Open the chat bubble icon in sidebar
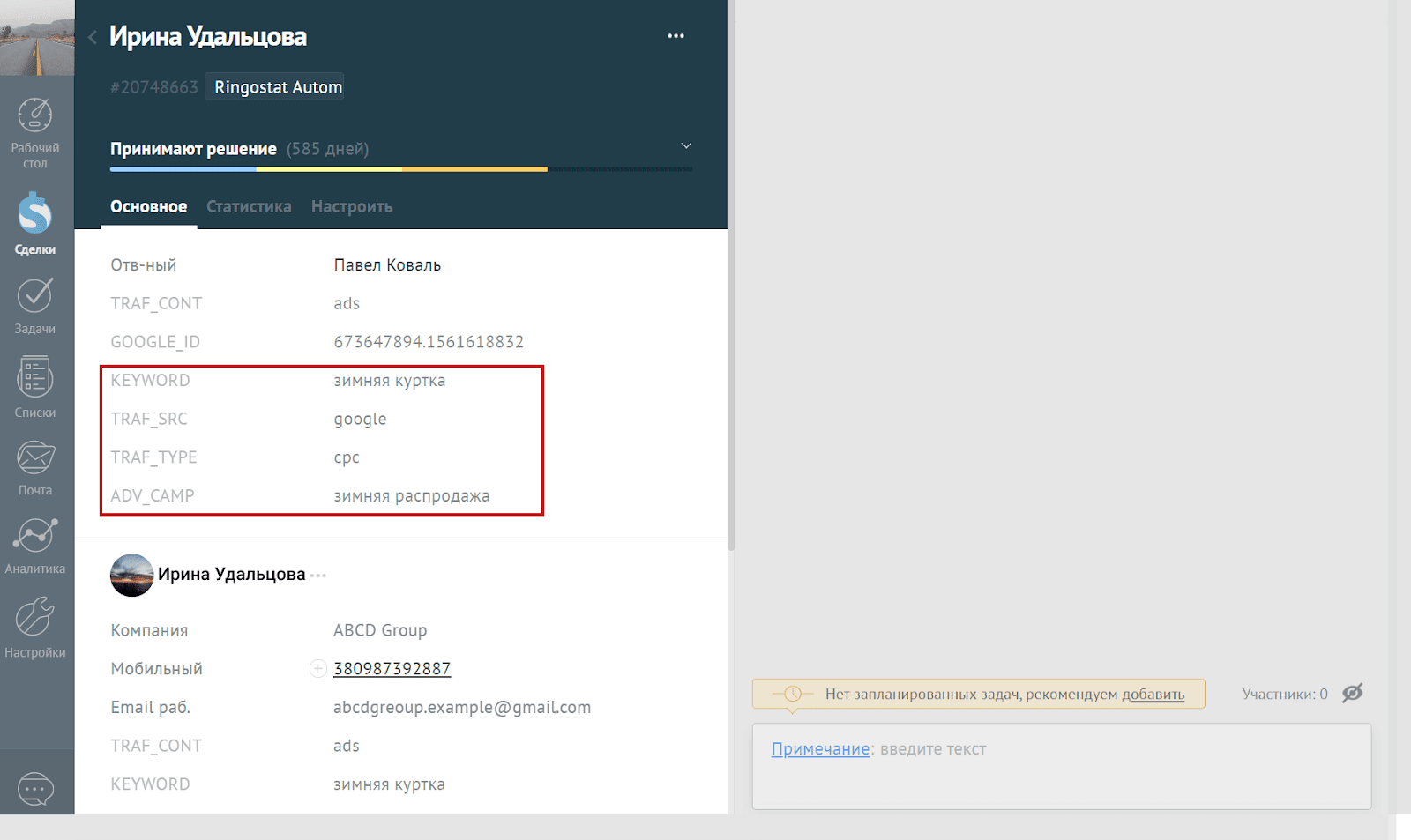1411x840 pixels. (35, 788)
